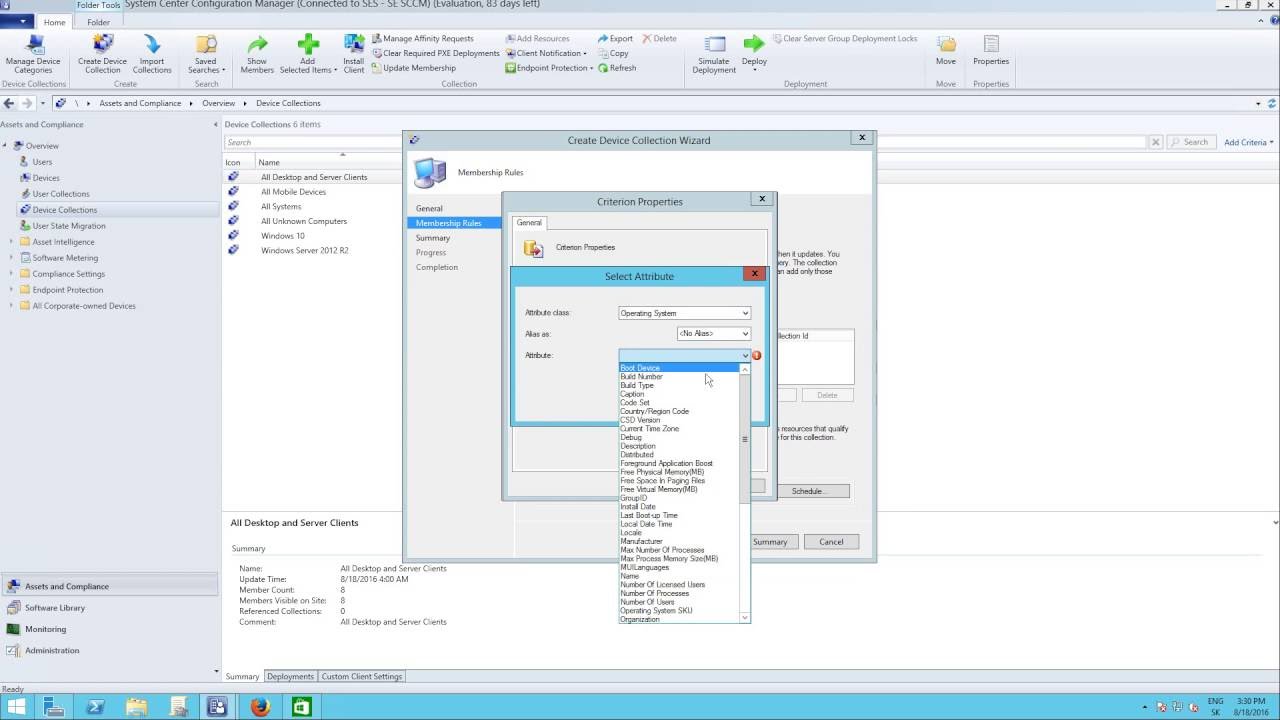
Task: Select Windows Server 2012 R2 row
Action: click(x=304, y=251)
